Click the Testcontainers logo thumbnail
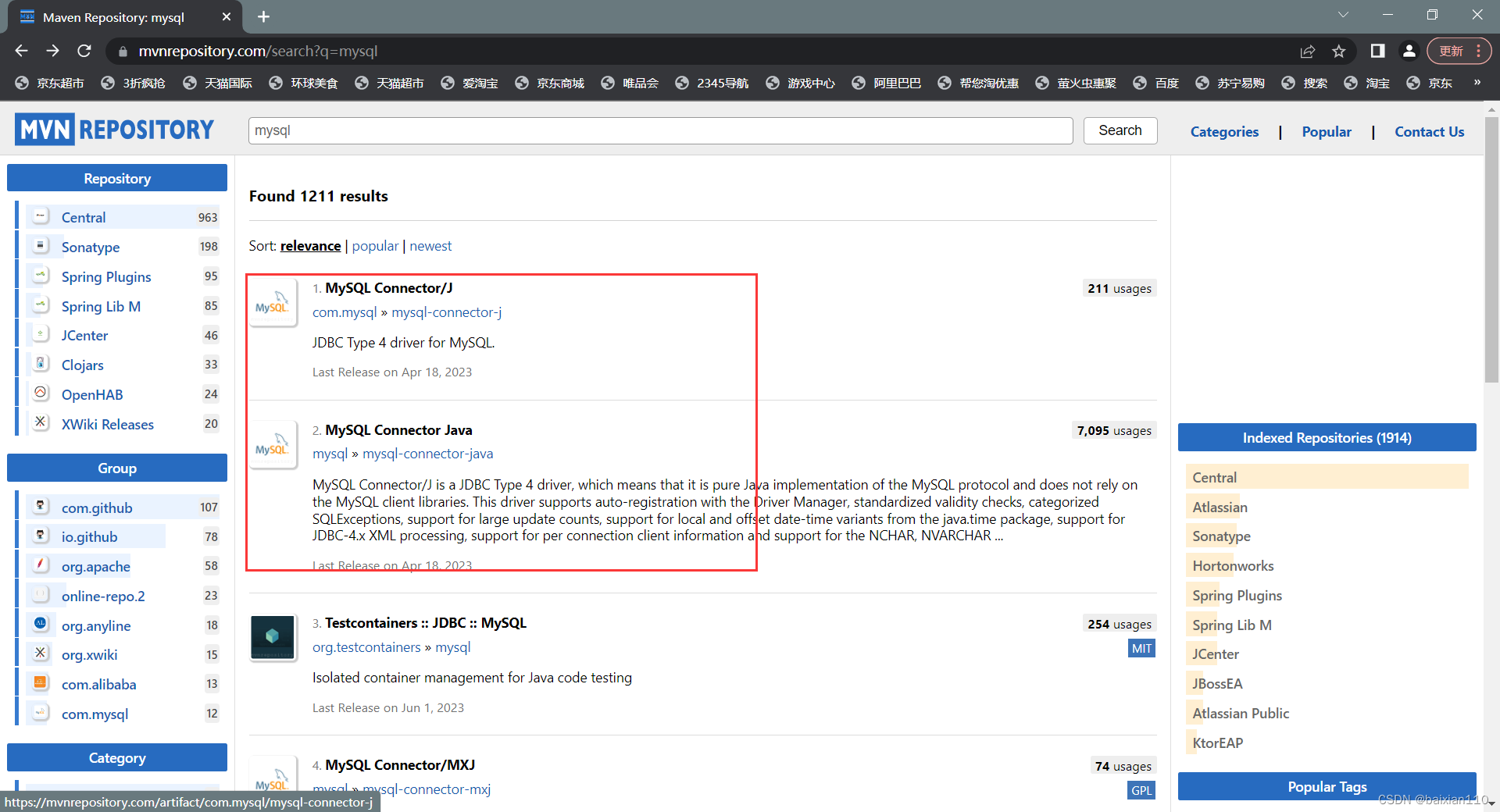 [x=273, y=637]
